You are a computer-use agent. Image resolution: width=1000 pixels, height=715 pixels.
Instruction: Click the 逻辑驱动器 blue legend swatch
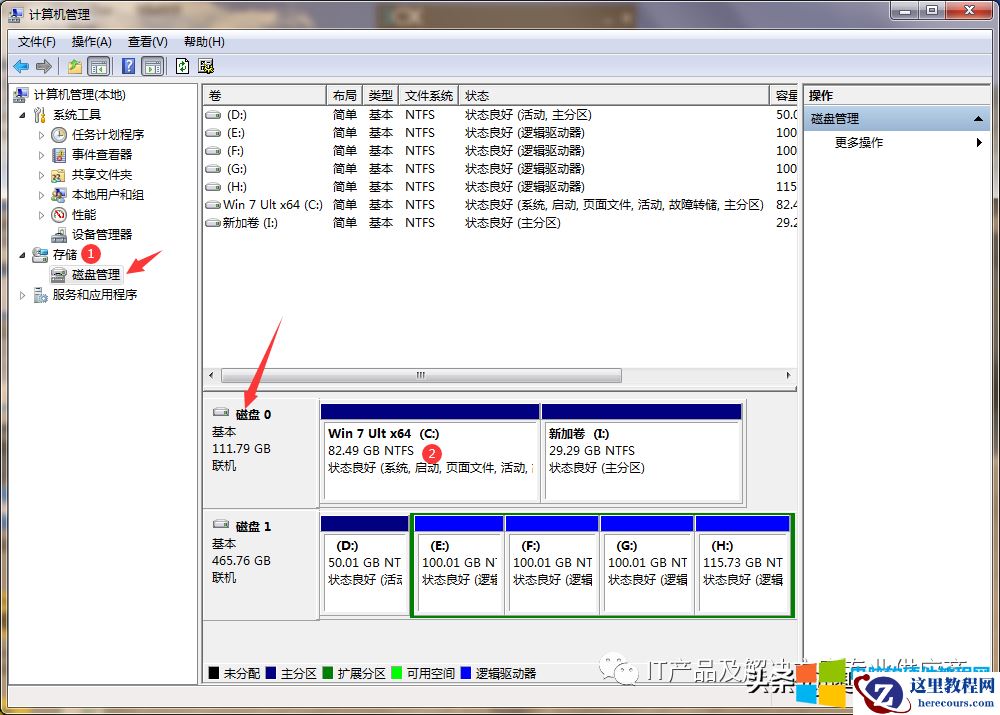pyautogui.click(x=466, y=673)
